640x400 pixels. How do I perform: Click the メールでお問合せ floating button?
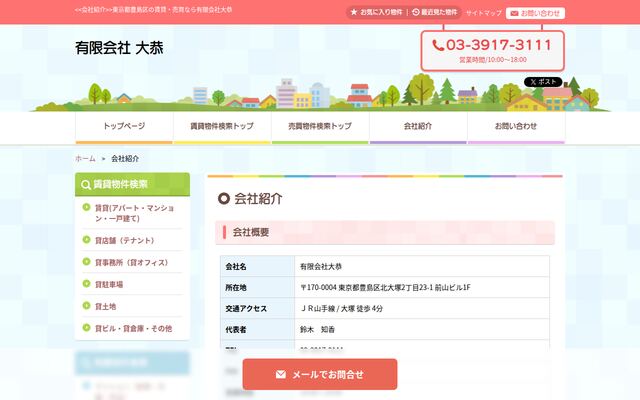[320, 374]
